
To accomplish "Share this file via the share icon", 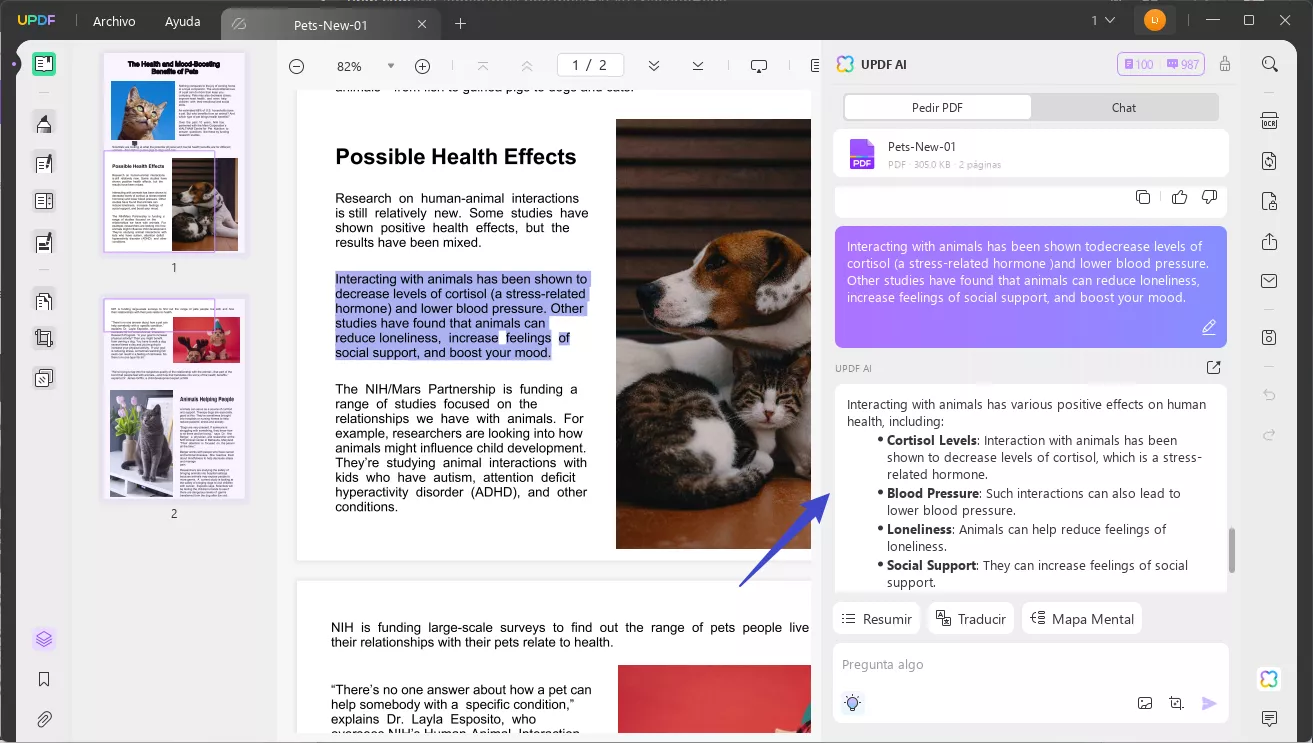I will coord(1270,242).
